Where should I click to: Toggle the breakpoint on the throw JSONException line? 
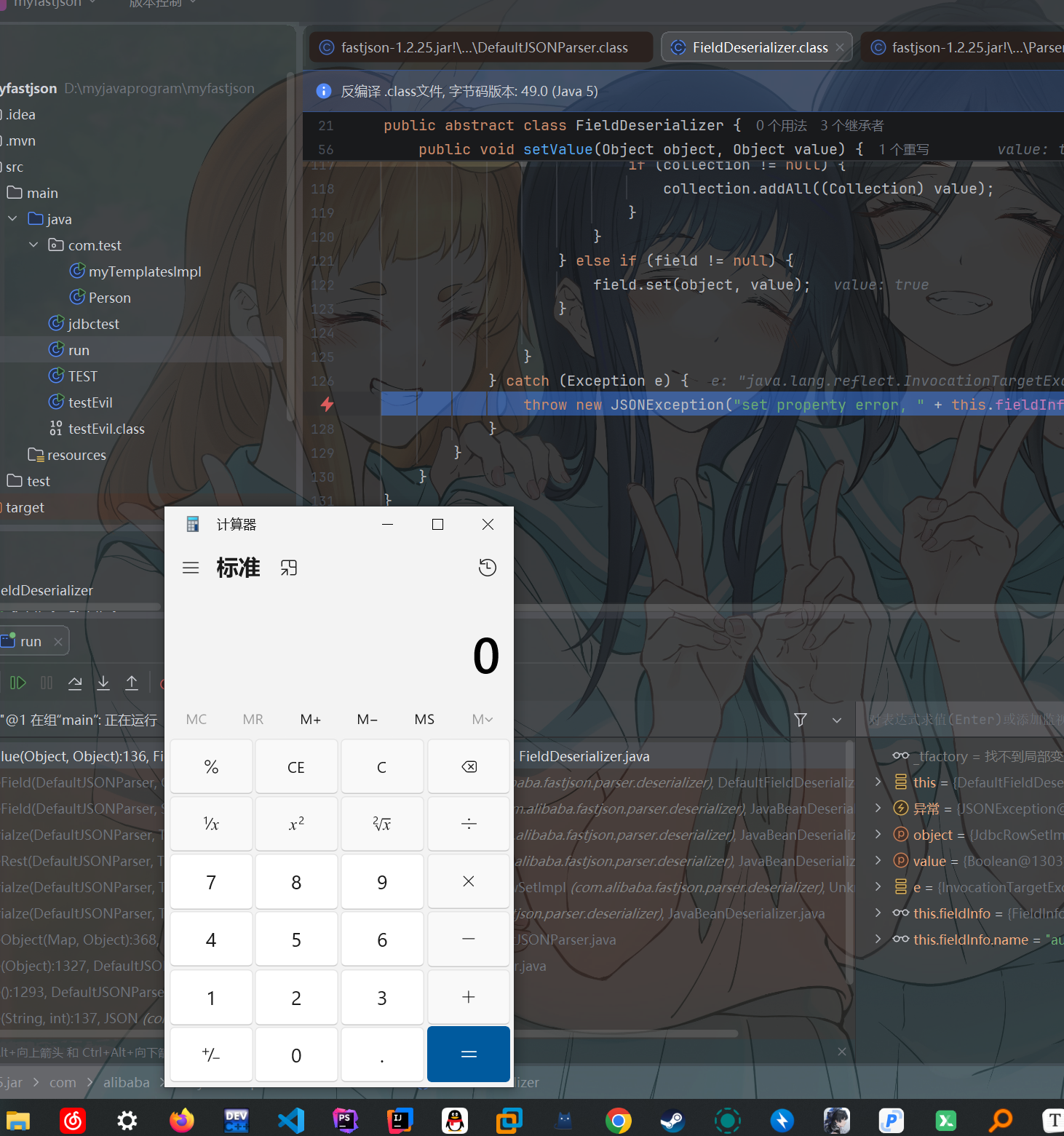327,405
